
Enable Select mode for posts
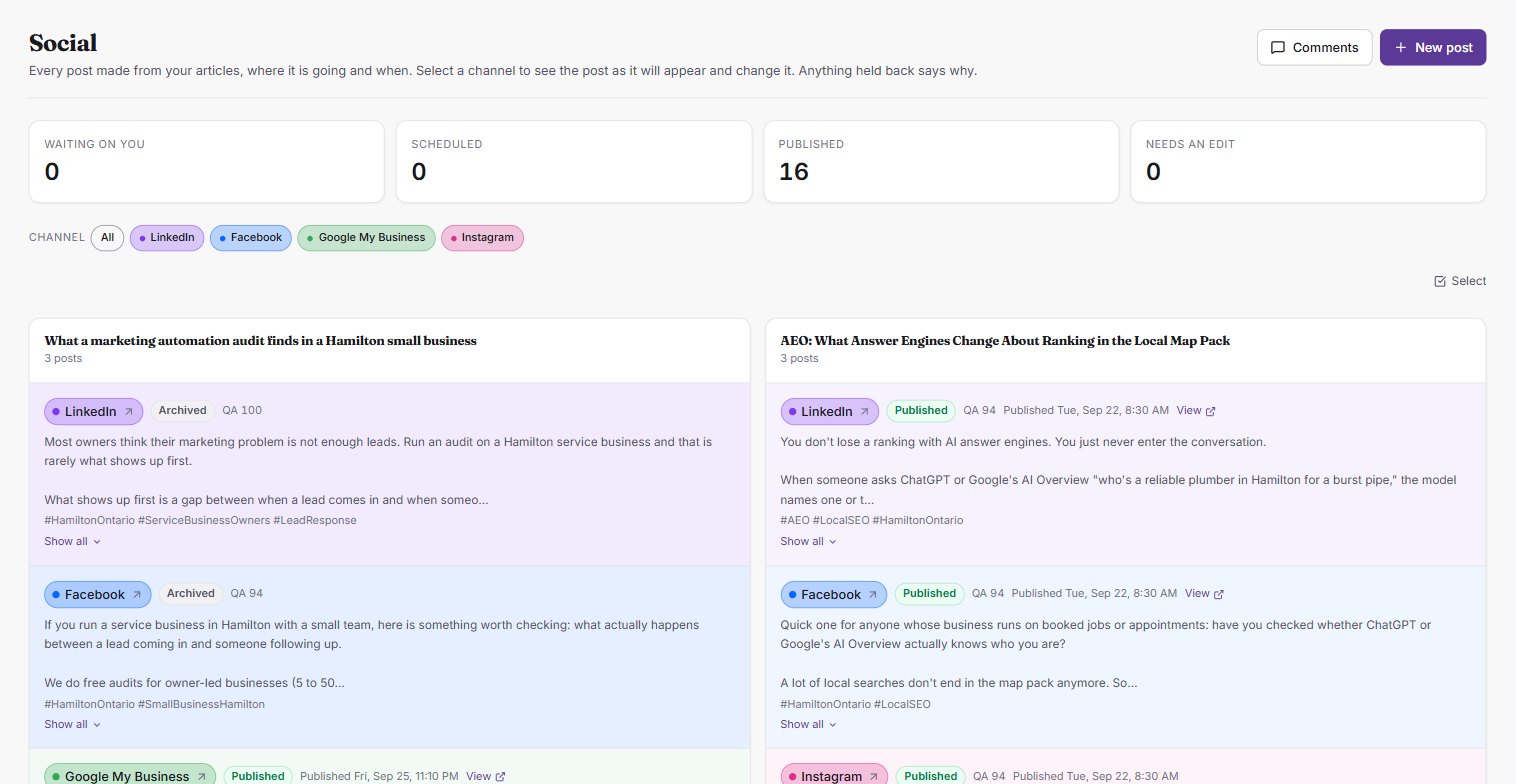point(1460,281)
